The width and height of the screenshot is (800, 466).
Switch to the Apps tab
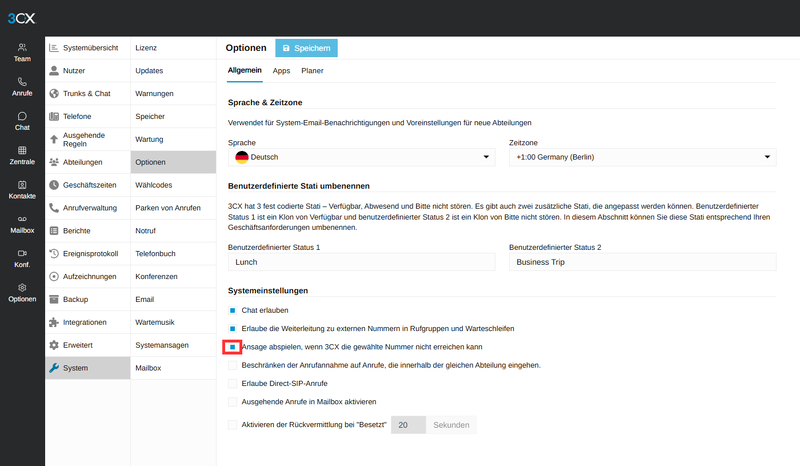point(281,71)
